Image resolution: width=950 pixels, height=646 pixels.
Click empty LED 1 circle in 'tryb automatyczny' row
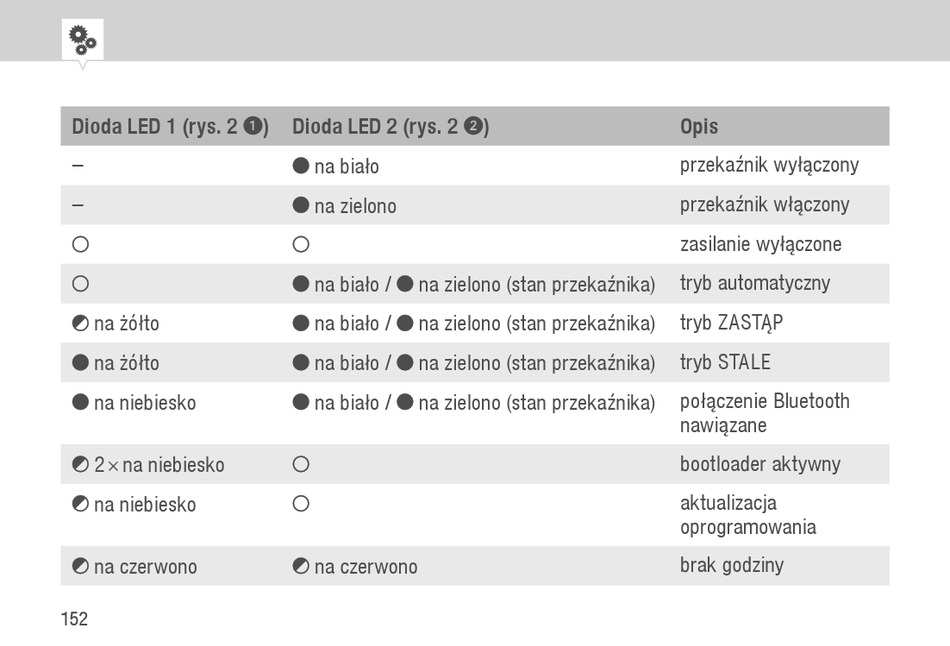pos(80,284)
